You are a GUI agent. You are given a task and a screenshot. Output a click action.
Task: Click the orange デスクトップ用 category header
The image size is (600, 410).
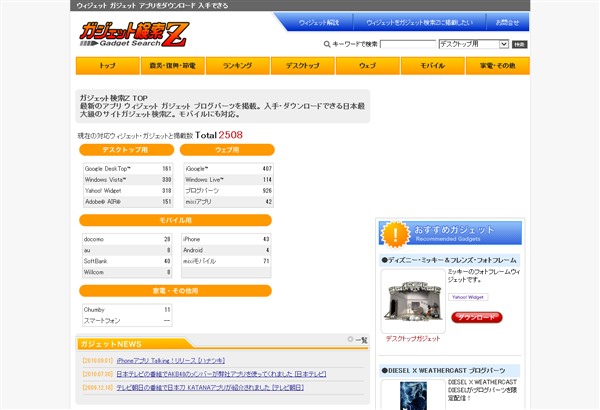(126, 150)
